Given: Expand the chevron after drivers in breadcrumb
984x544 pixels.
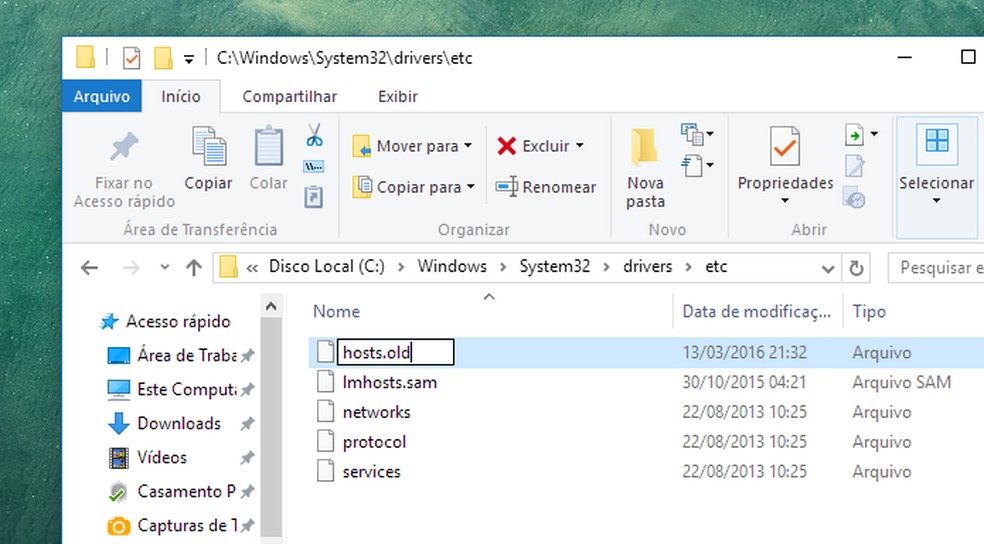Looking at the screenshot, I should click(x=688, y=267).
